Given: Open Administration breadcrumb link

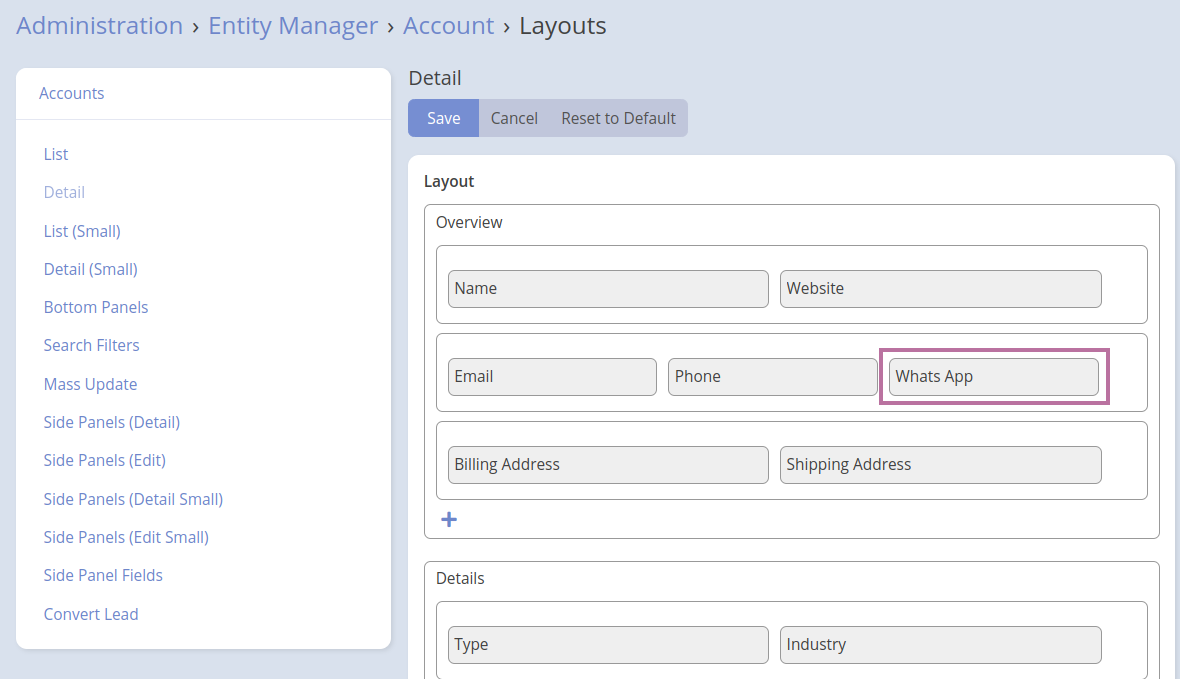Looking at the screenshot, I should pos(99,26).
